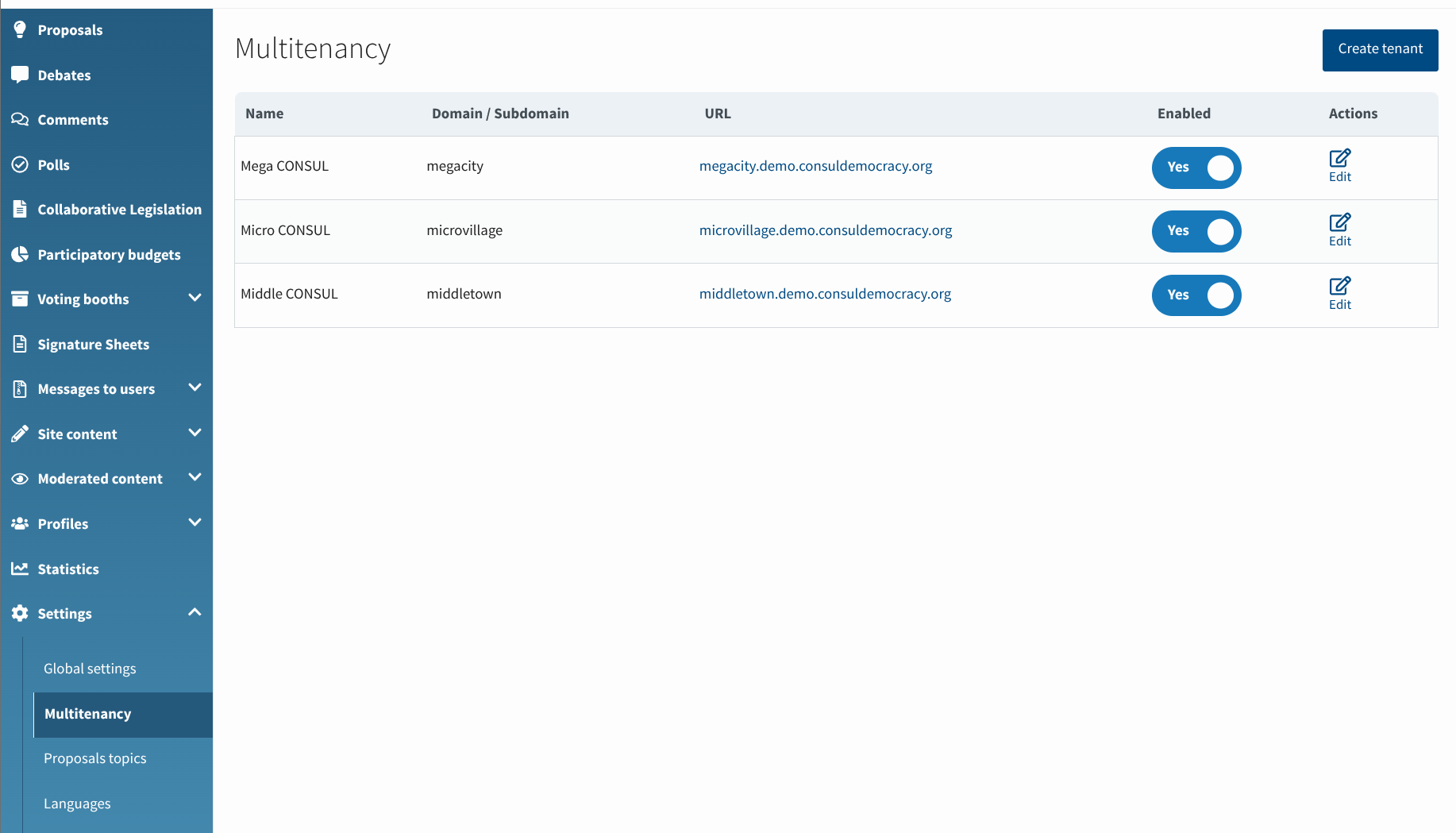
Task: Switch off Middle CONSUL enabled toggle
Action: [x=1196, y=295]
